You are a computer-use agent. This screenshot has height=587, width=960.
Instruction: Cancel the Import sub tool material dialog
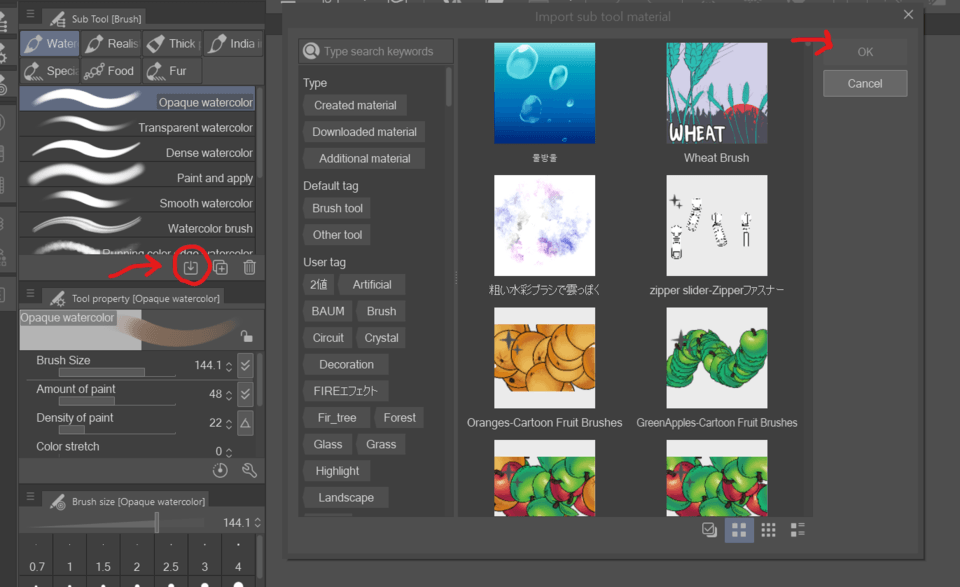pos(864,84)
